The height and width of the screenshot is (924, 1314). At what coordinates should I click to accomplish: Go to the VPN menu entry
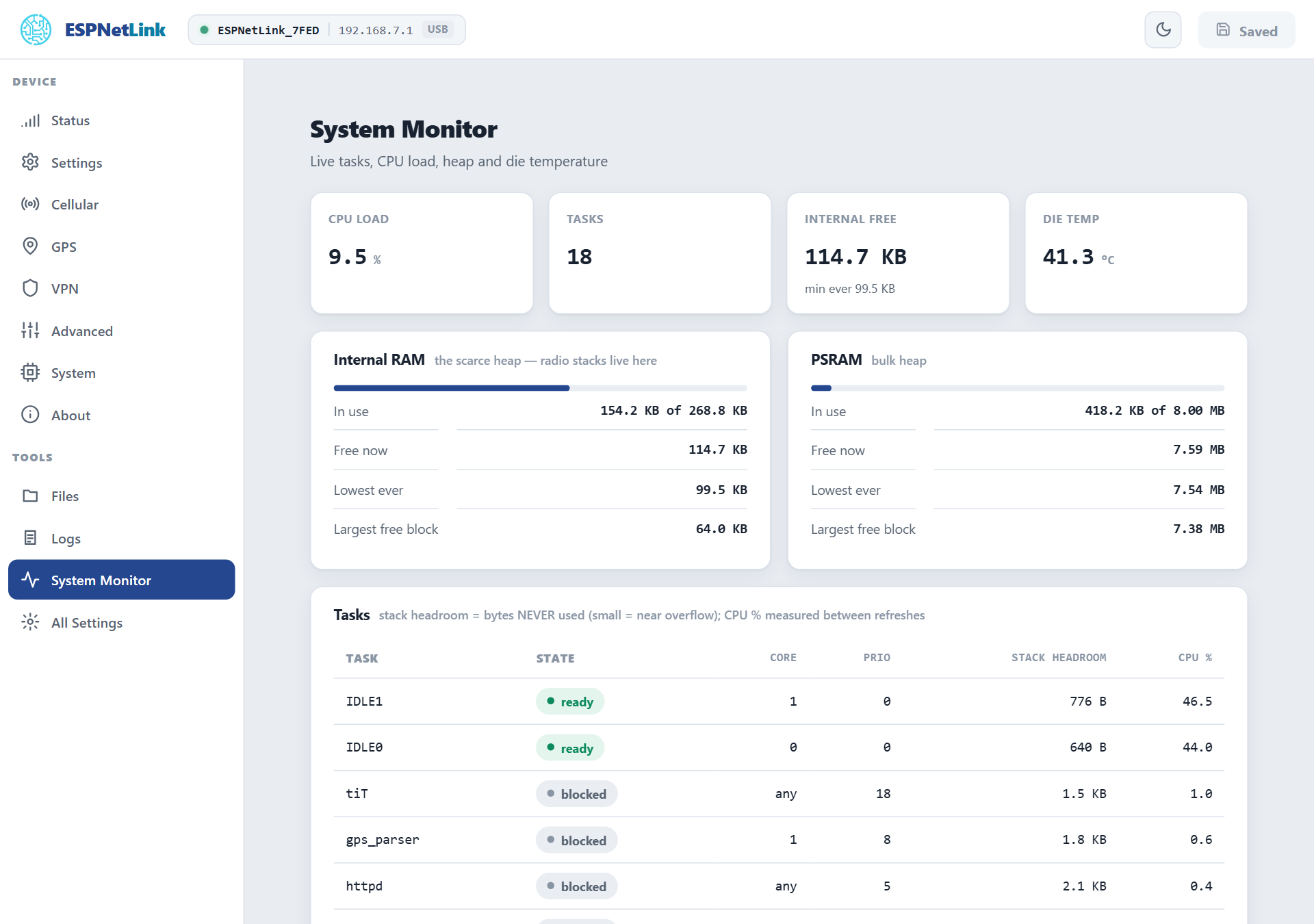(x=122, y=288)
